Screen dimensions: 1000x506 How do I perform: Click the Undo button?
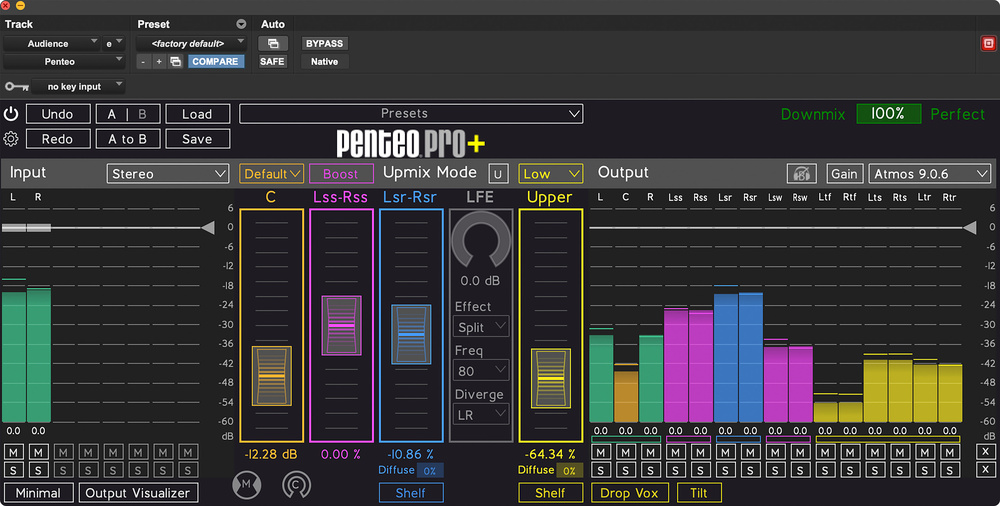[x=58, y=114]
